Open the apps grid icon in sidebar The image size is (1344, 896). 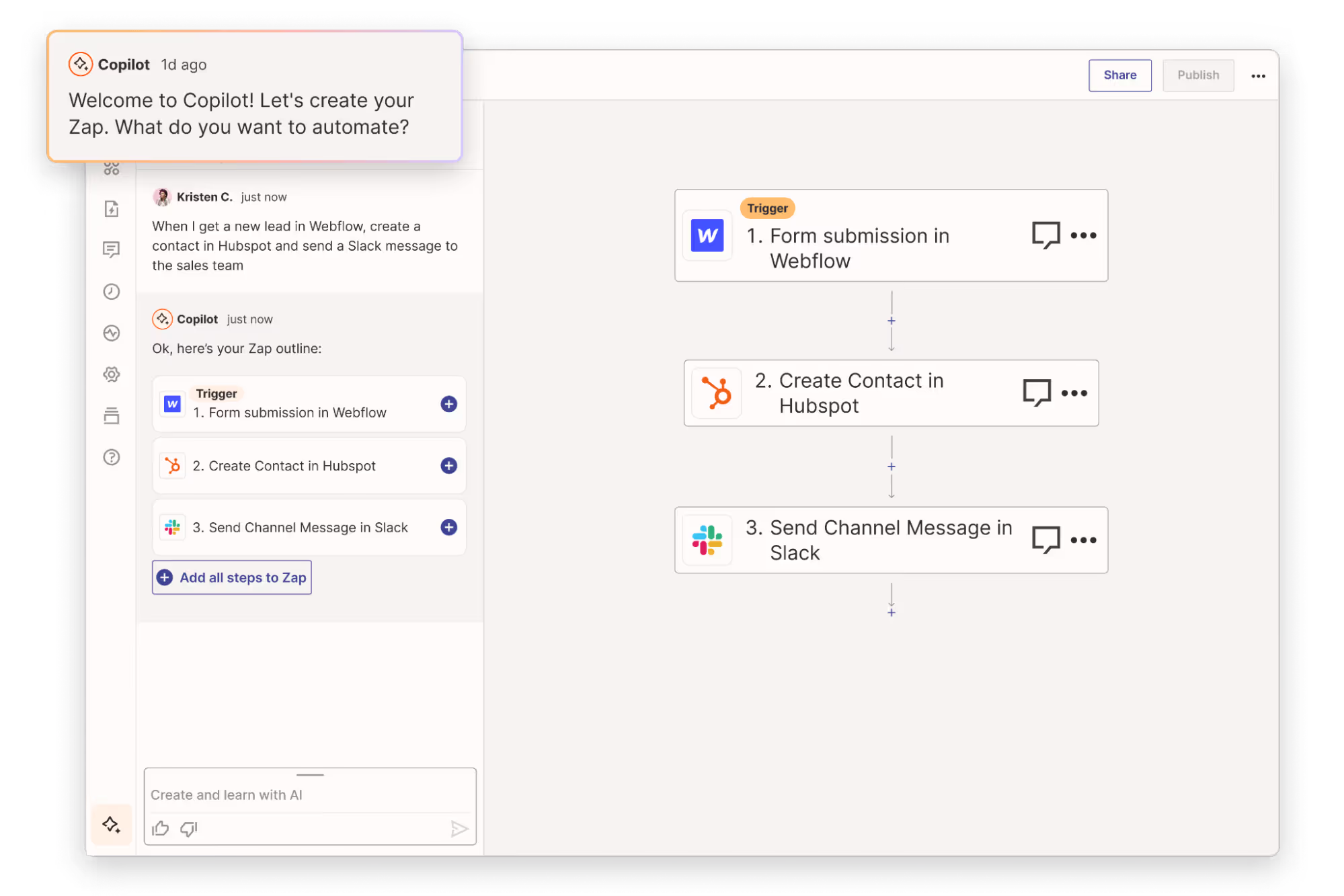coord(112,168)
